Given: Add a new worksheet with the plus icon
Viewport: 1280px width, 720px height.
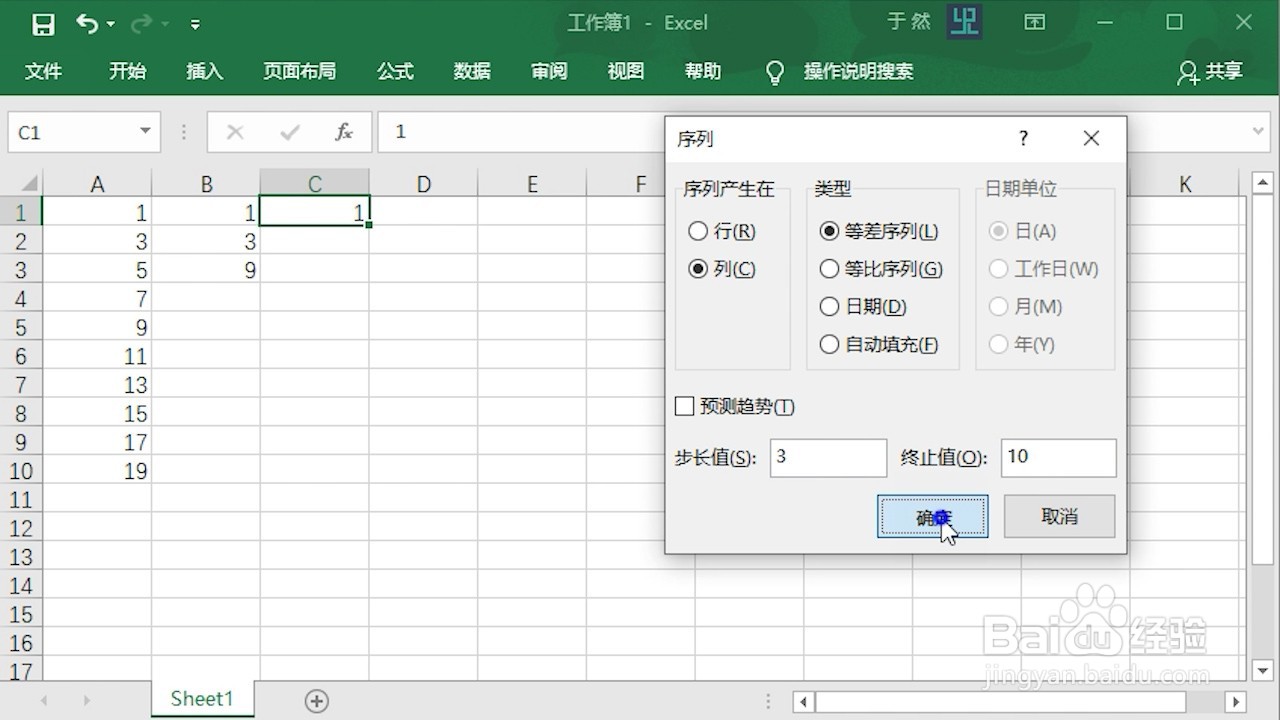Looking at the screenshot, I should [x=316, y=701].
